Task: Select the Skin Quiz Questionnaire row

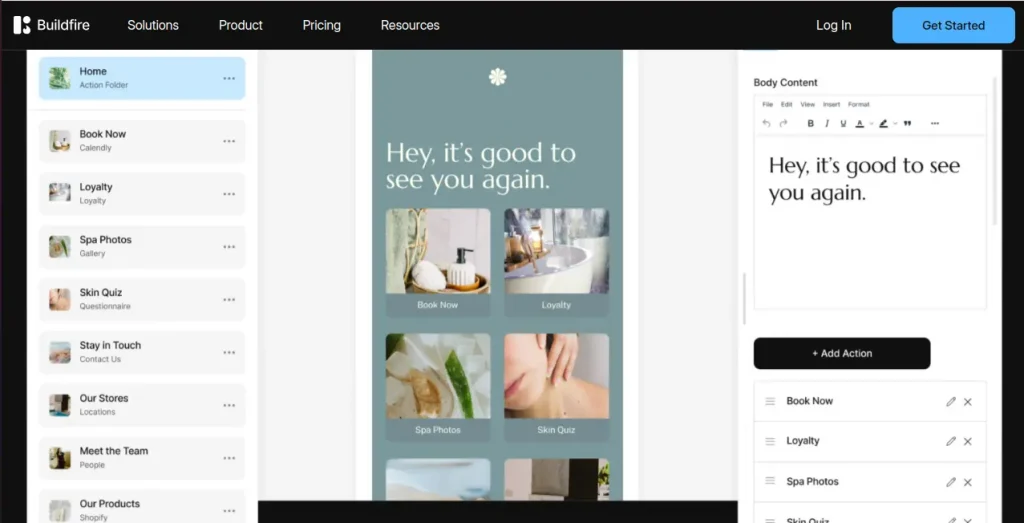Action: 142,300
